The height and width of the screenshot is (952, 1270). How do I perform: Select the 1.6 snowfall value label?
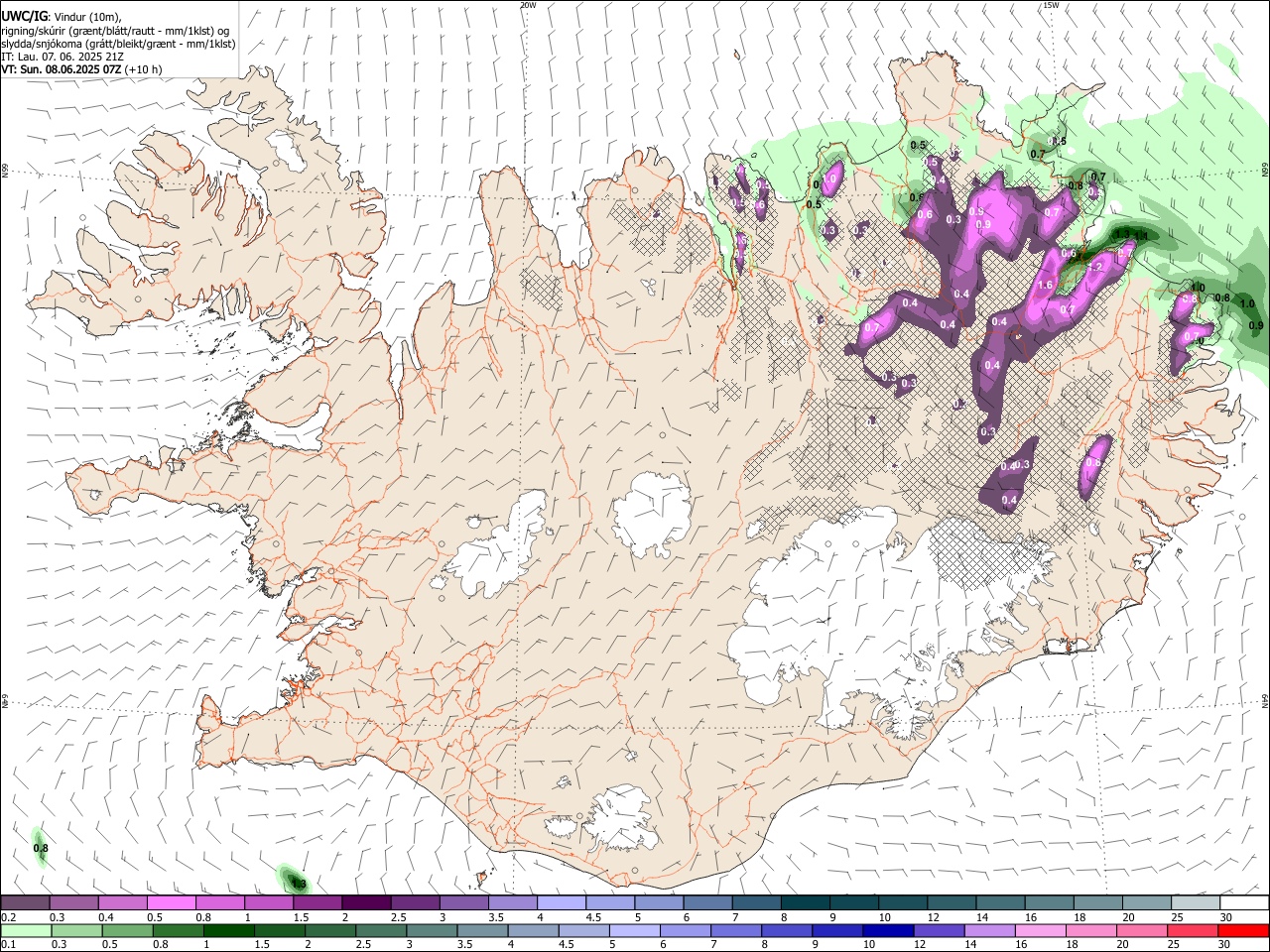tap(1044, 286)
